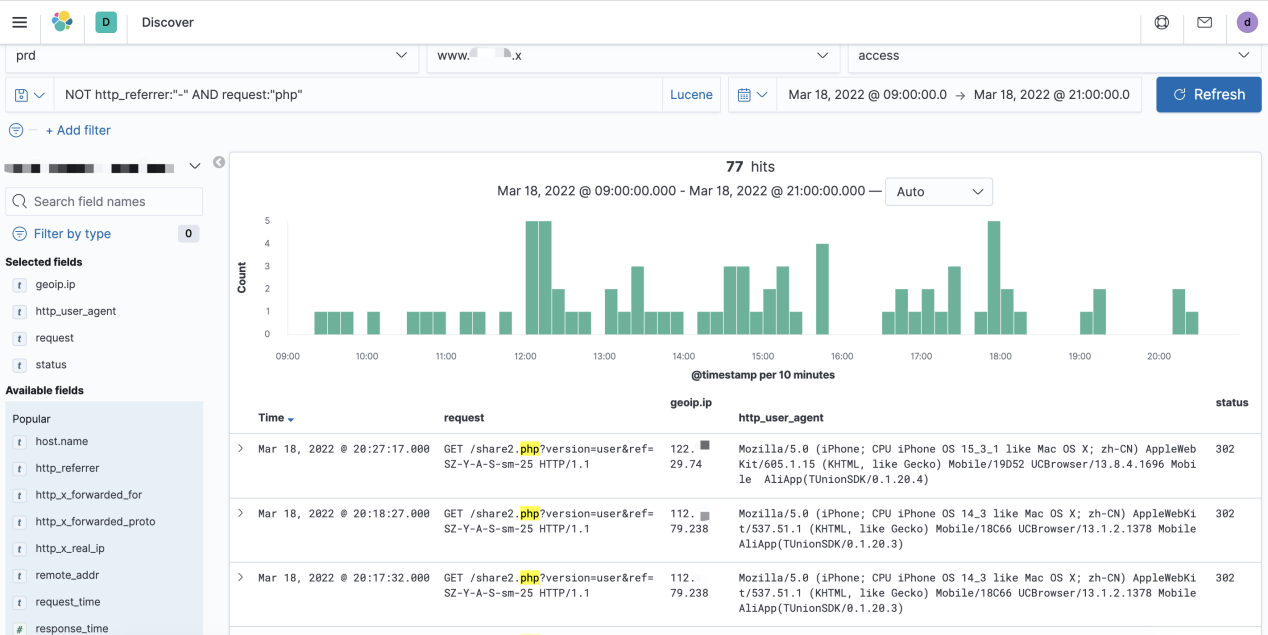Open the calendar quick date menu
Image resolution: width=1268 pixels, height=635 pixels.
click(751, 95)
